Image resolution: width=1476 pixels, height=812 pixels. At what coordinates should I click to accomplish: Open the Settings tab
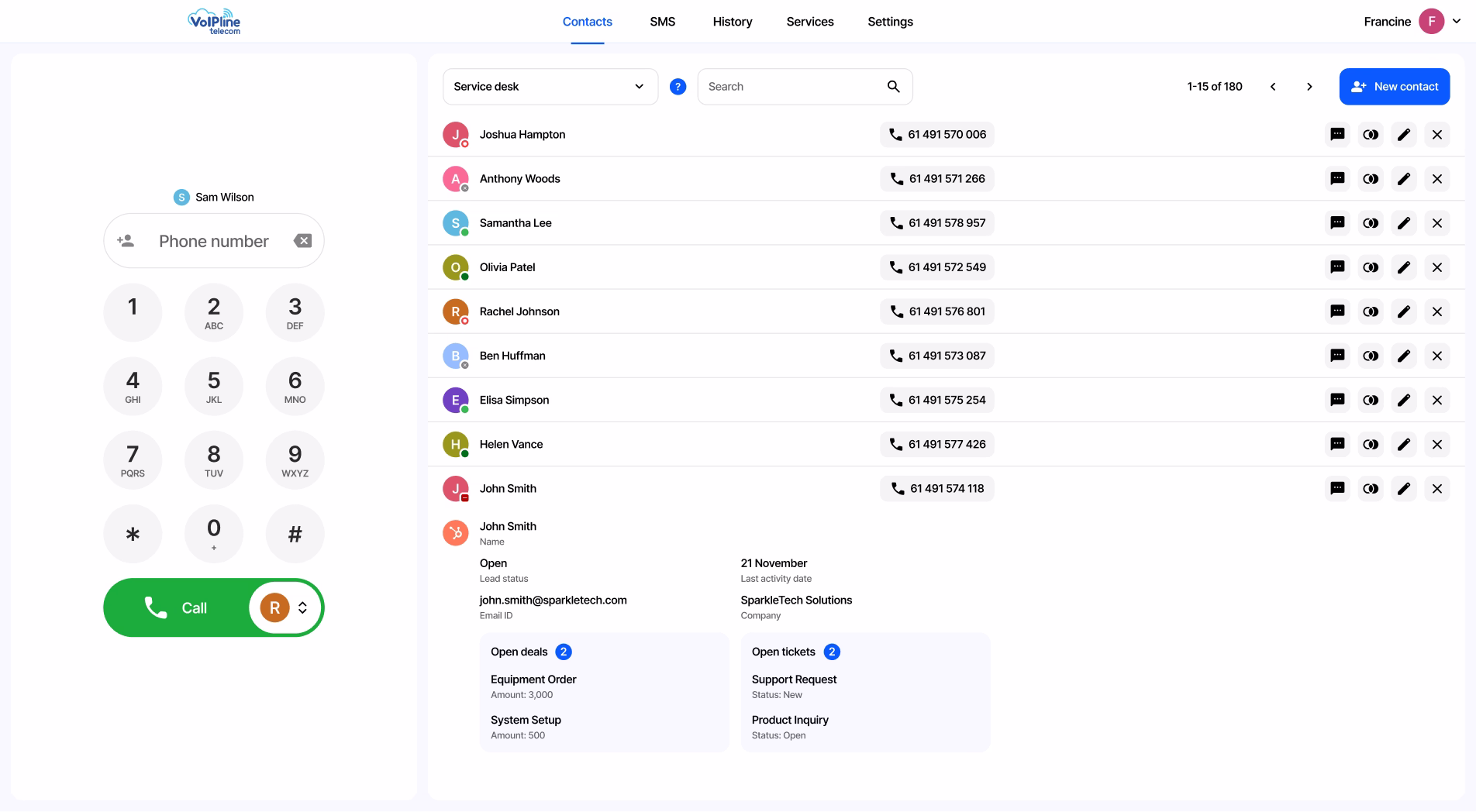pyautogui.click(x=890, y=22)
